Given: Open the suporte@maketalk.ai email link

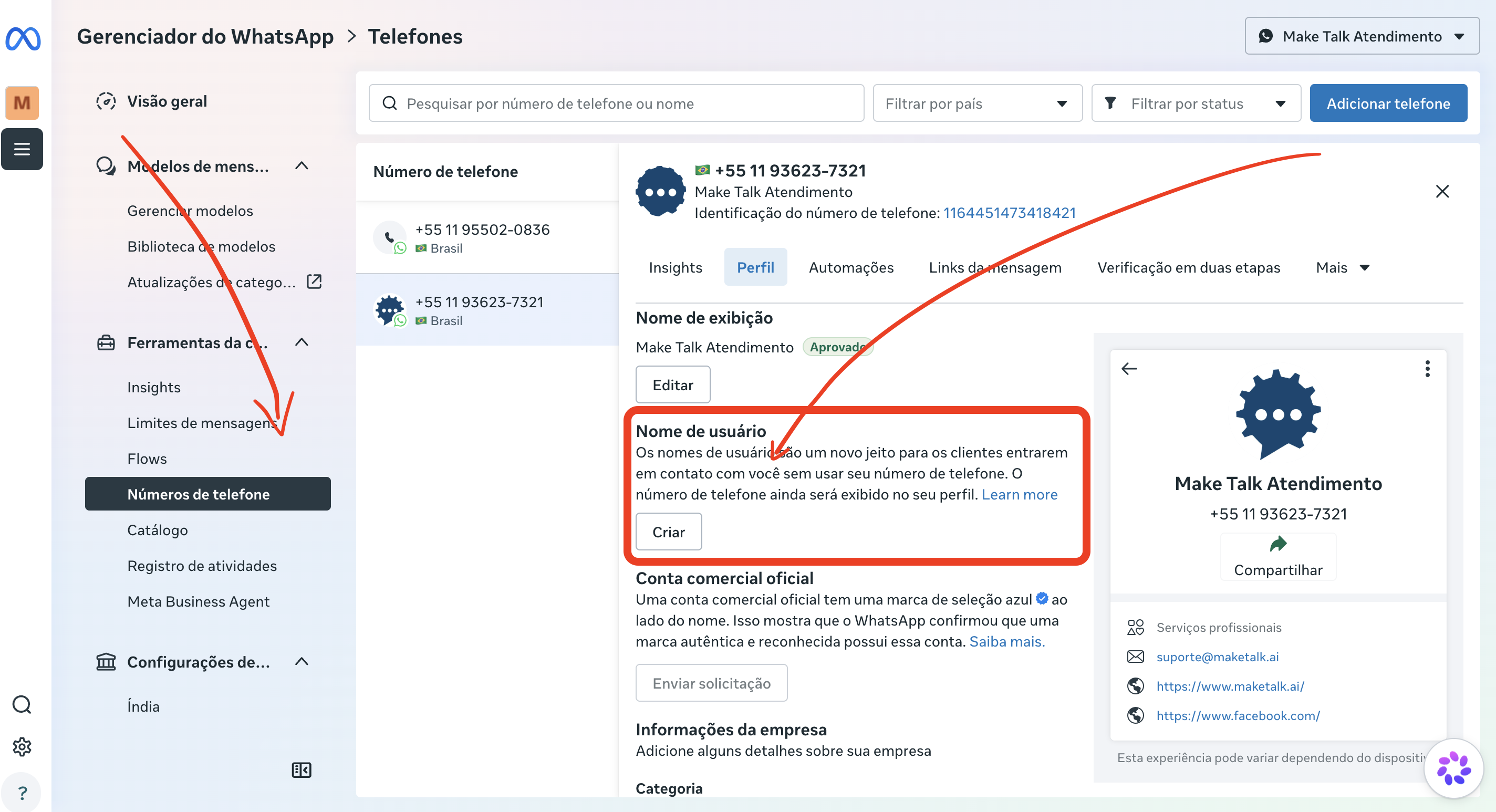Looking at the screenshot, I should [x=1217, y=657].
